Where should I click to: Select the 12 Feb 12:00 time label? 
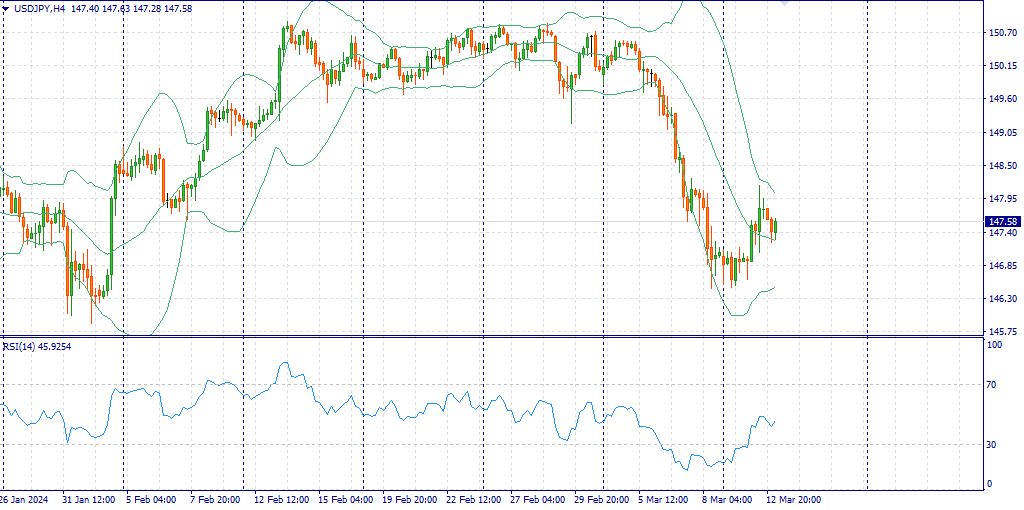[x=281, y=499]
